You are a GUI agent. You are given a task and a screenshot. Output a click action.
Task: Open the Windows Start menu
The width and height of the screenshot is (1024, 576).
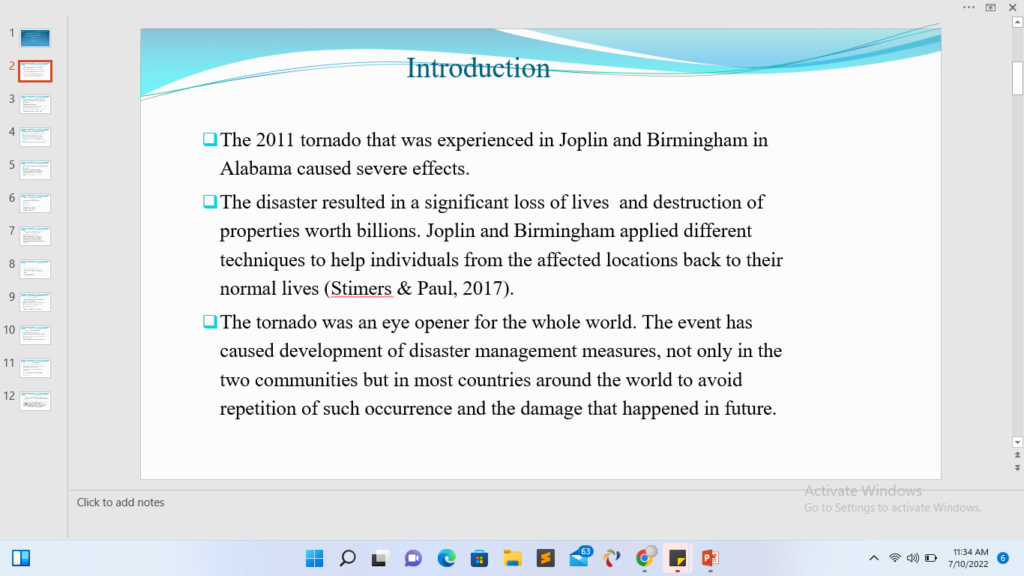click(314, 558)
